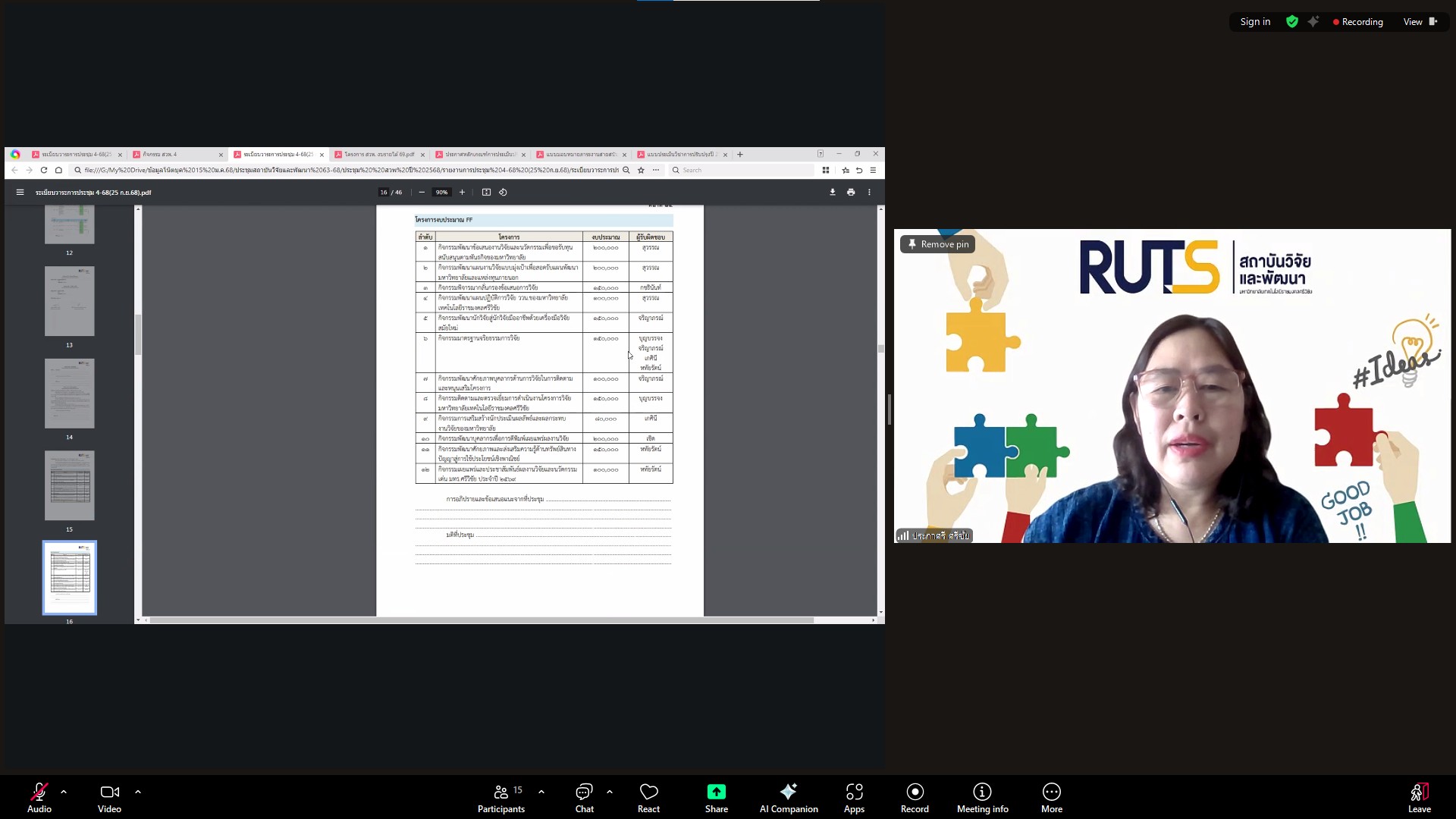
Task: Rotate the PDF page counterclockwise
Action: (x=503, y=193)
